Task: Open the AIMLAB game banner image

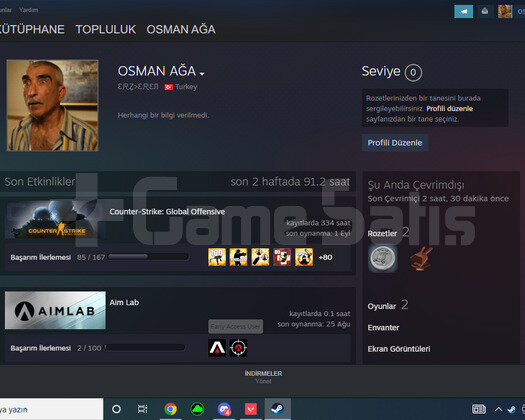Action: 55,310
